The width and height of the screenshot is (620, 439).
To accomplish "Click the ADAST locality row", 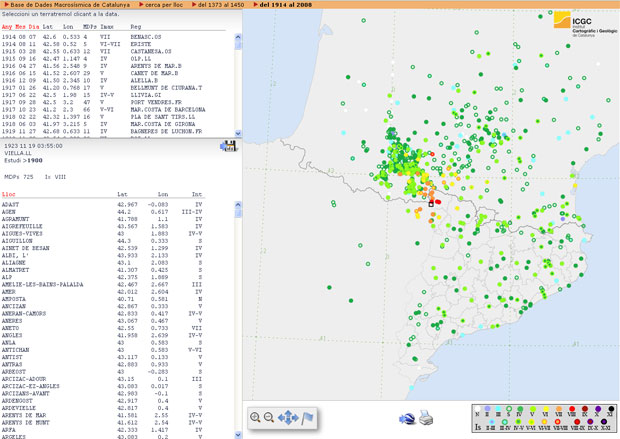I will click(x=102, y=204).
